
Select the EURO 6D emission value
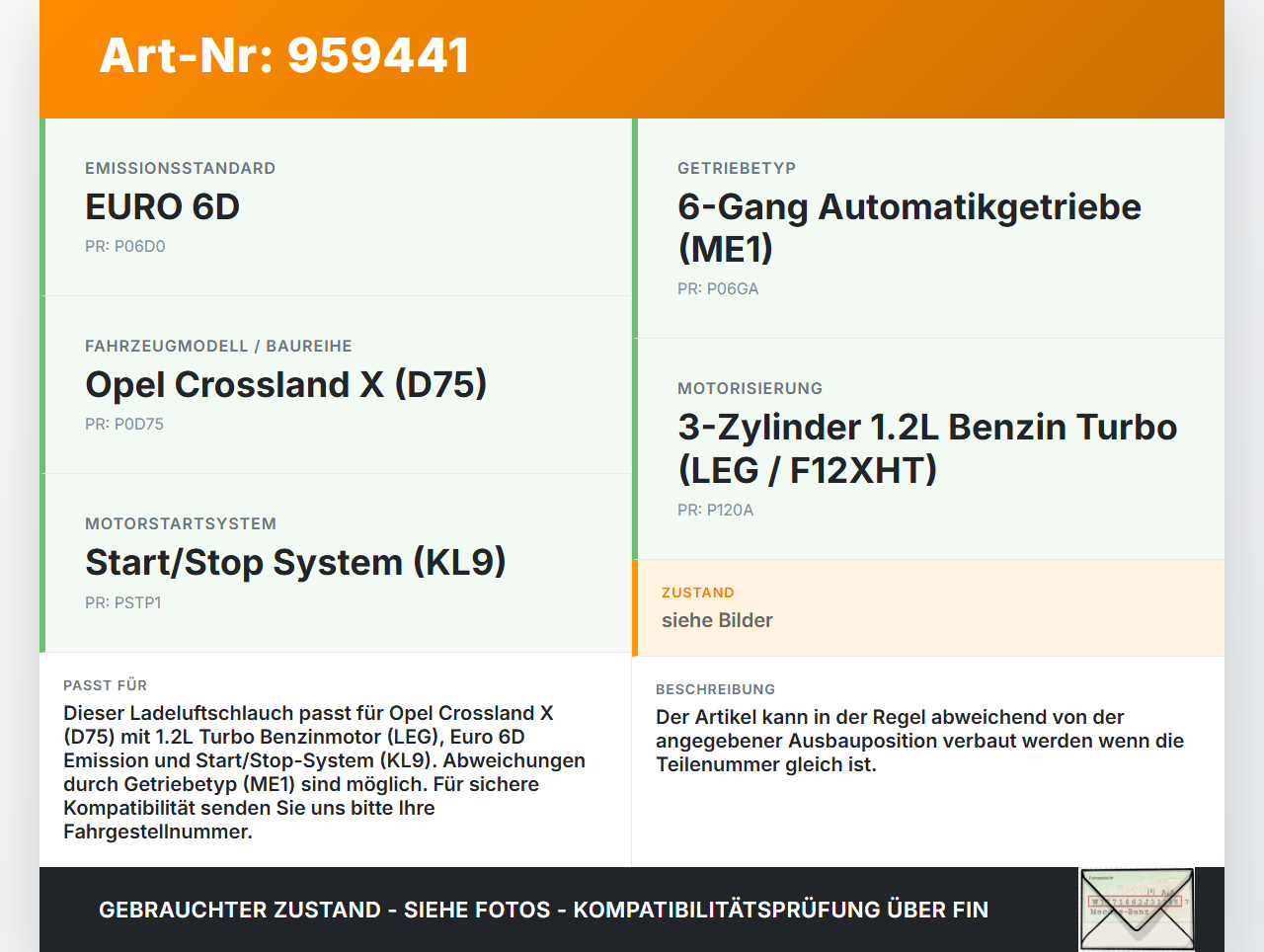pyautogui.click(x=162, y=207)
